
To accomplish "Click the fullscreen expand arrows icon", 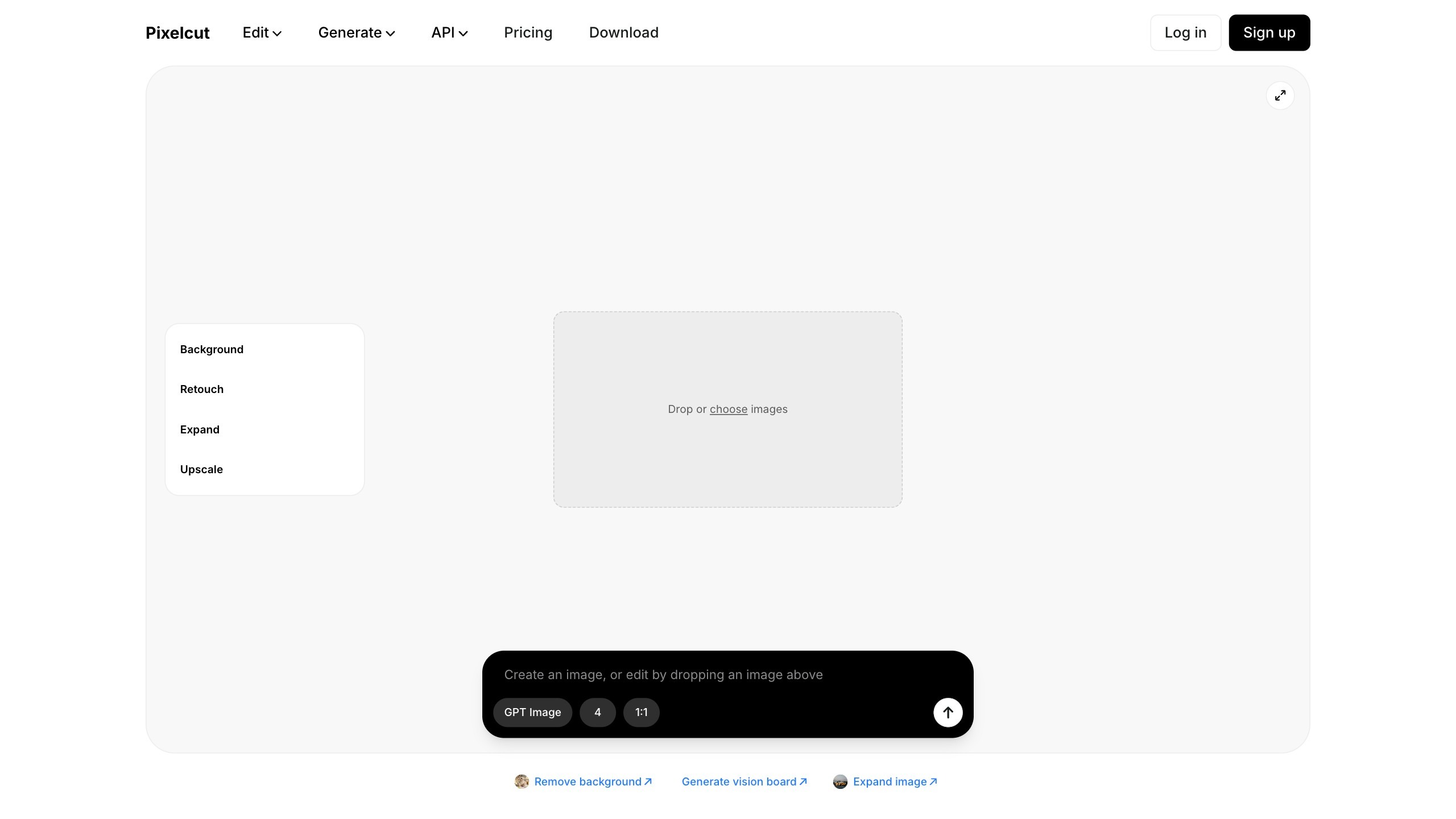I will 1280,96.
